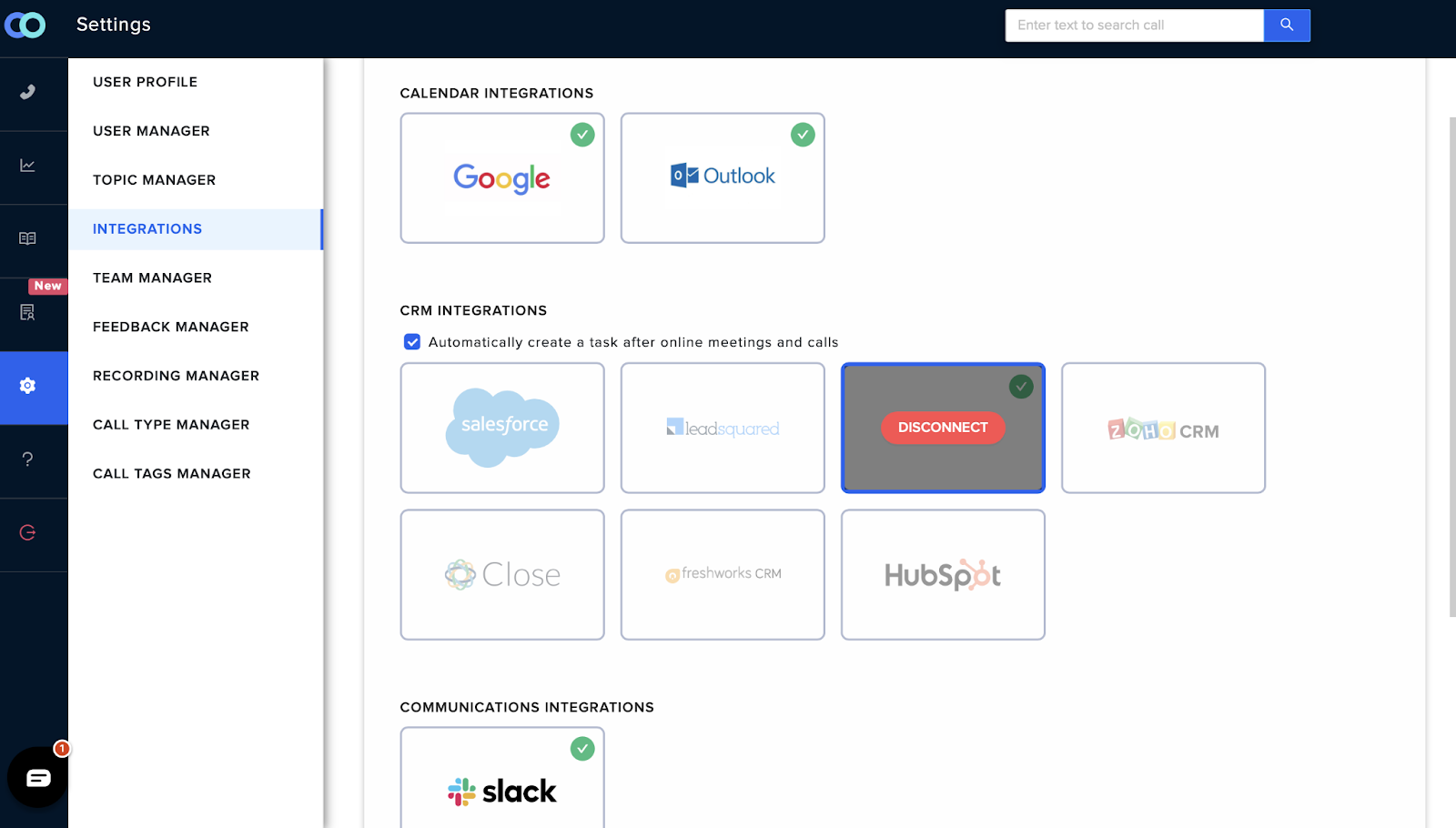Viewport: 1456px width, 828px height.
Task: Open Feedback Manager settings
Action: 170,327
